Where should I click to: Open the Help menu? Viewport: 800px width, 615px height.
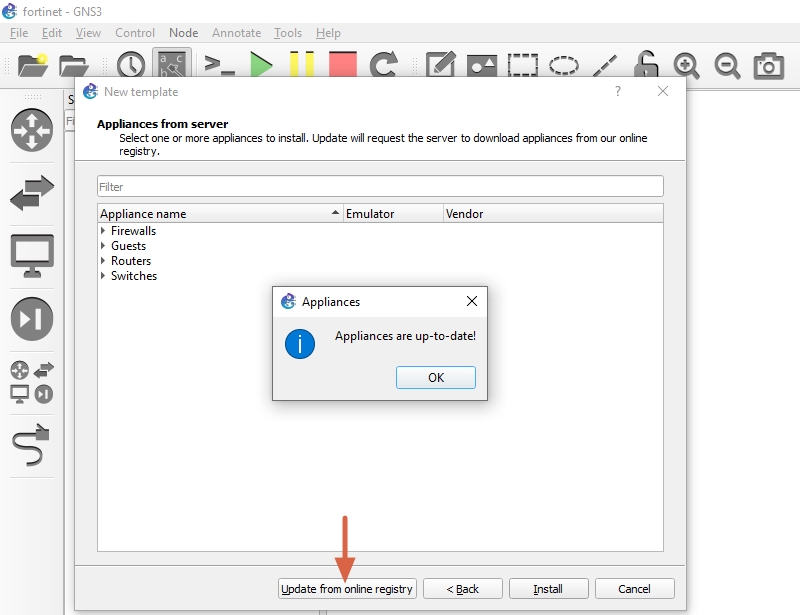(x=328, y=33)
